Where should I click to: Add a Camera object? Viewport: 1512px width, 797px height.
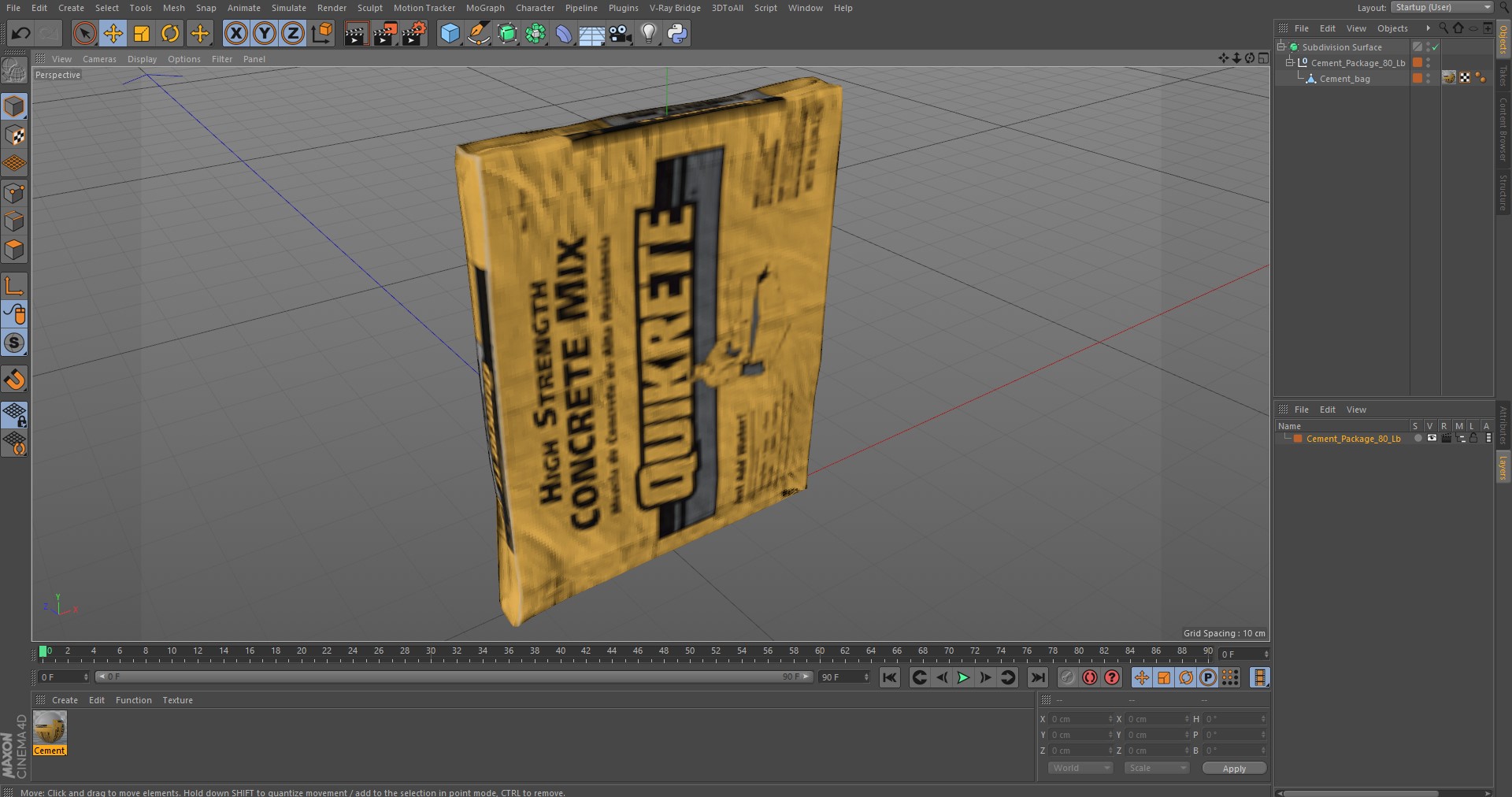click(621, 33)
